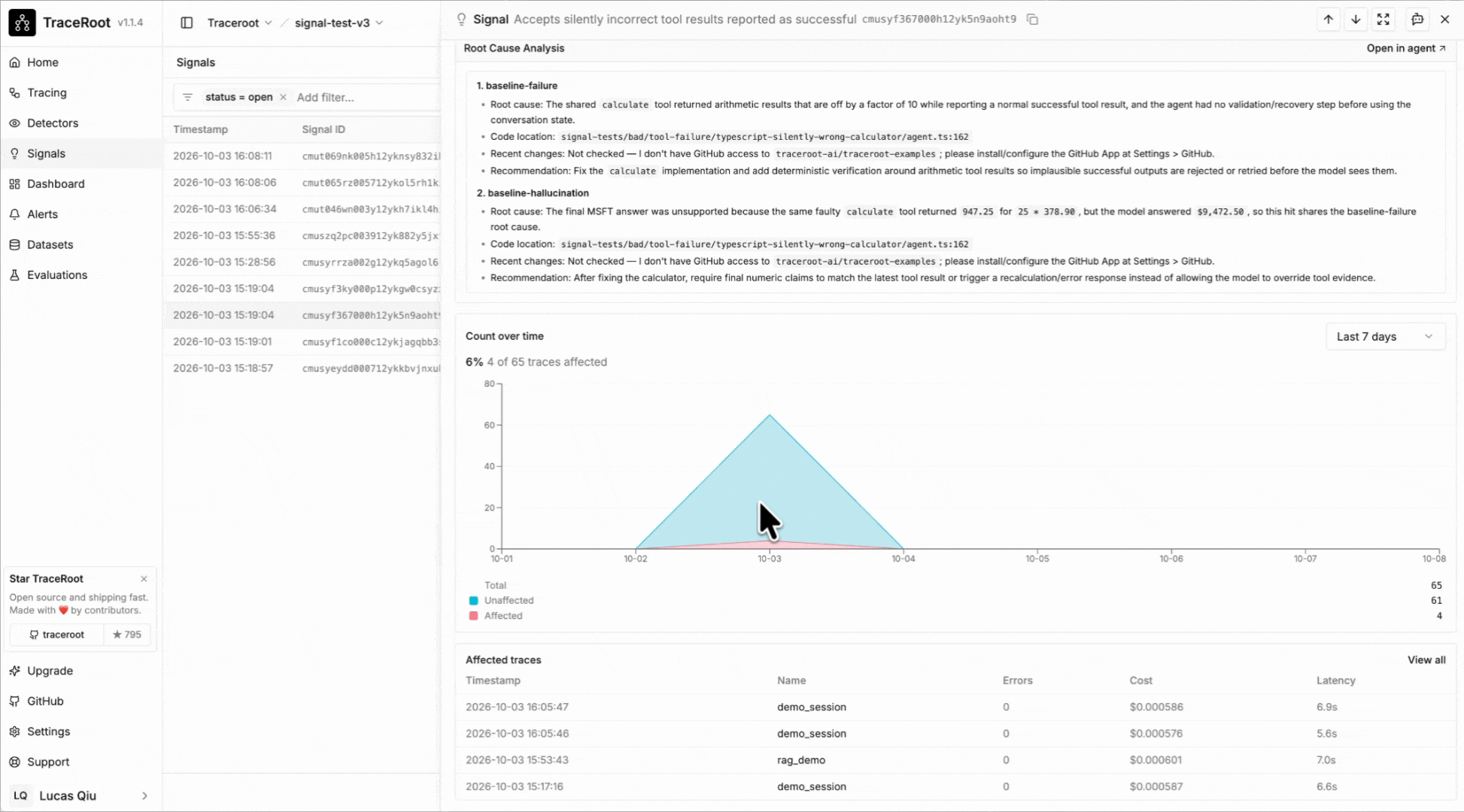
Task: Expand the signal panel to fullscreen
Action: coord(1383,20)
